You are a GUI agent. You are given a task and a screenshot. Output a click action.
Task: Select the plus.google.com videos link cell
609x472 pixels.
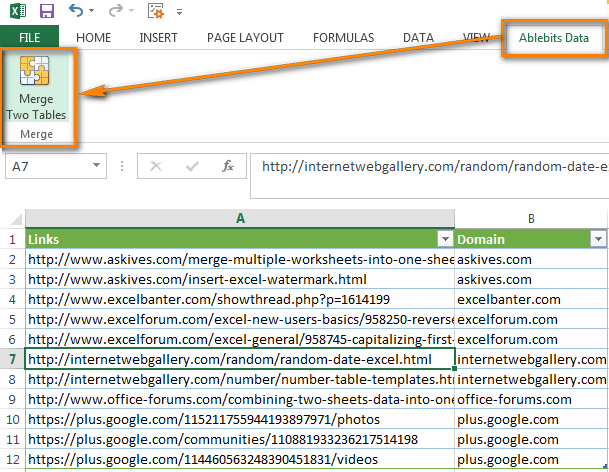pos(240,459)
